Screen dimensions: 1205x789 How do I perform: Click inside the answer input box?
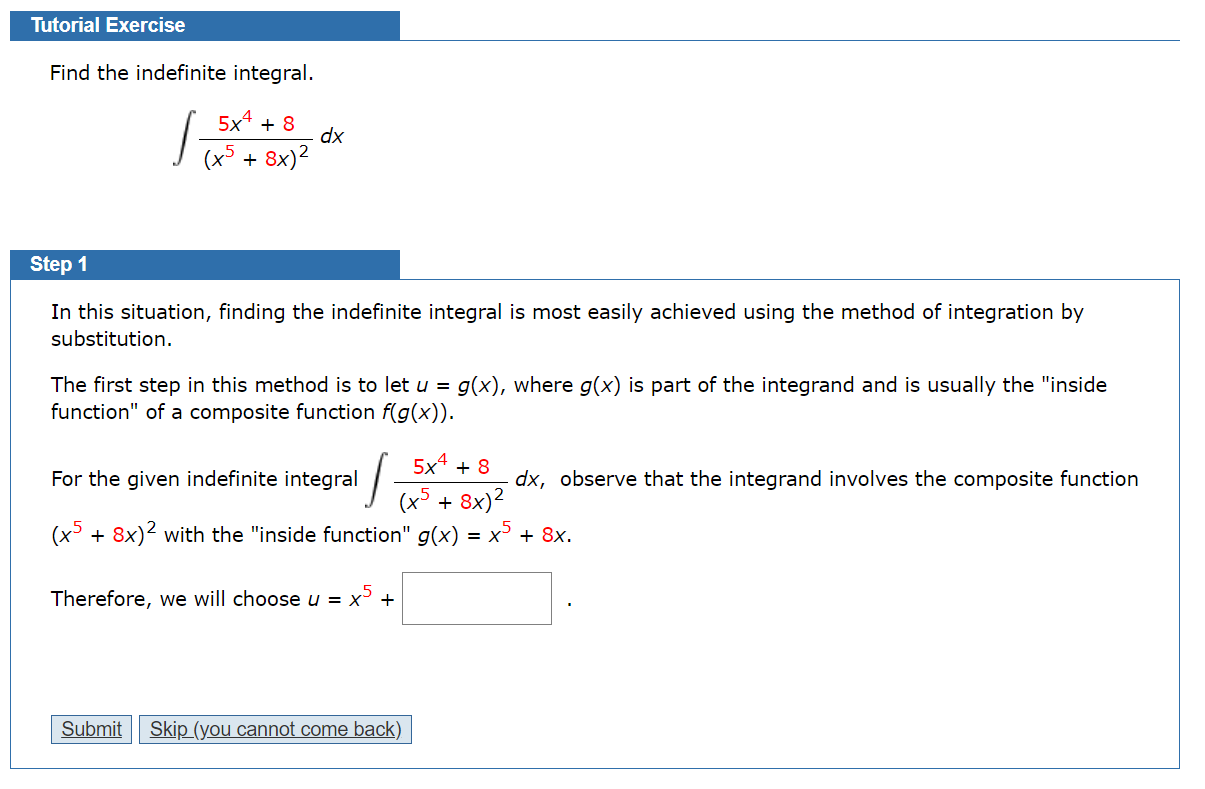(476, 598)
